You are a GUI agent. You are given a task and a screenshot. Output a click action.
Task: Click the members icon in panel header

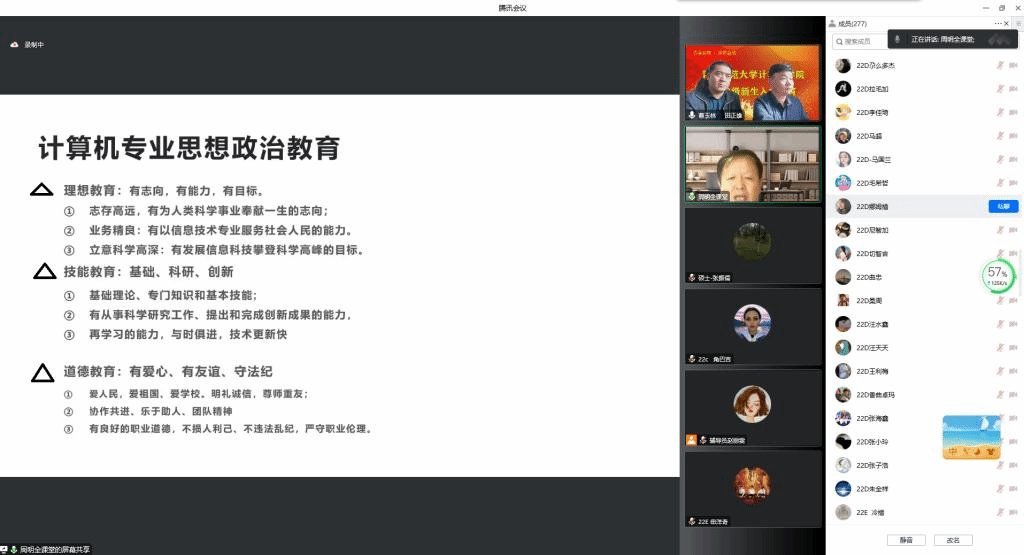(831, 23)
